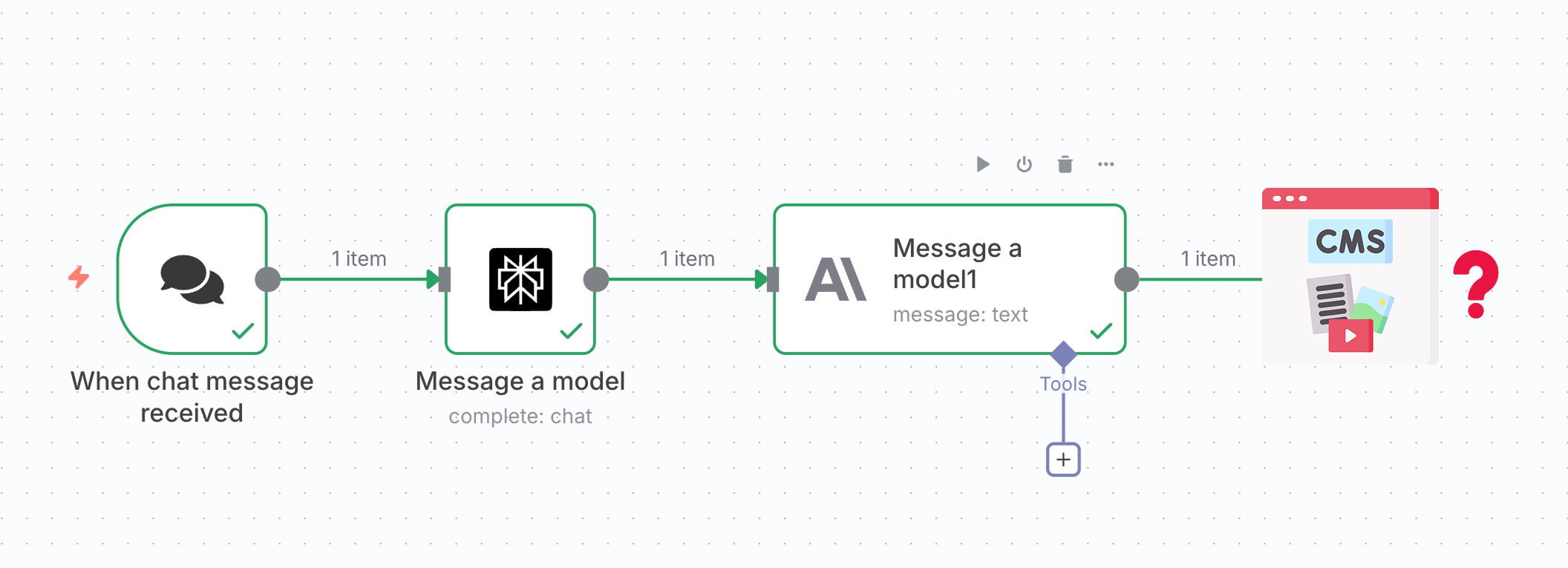Click the Perplexity node's output connector
This screenshot has width=1568, height=568.
pyautogui.click(x=595, y=279)
